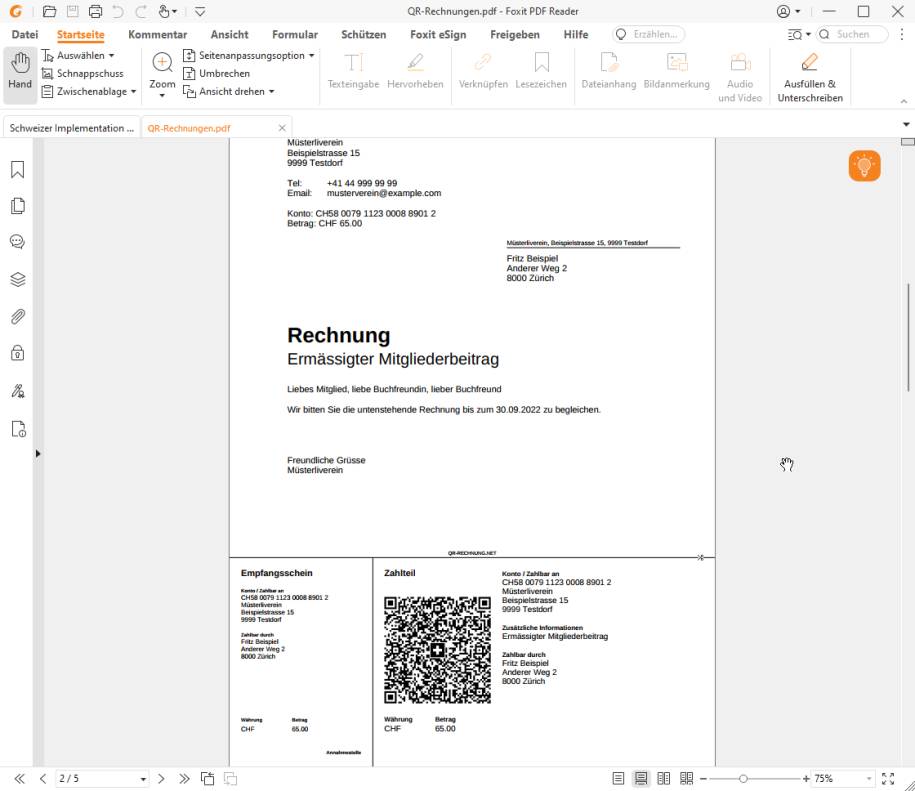Screen dimensions: 915x791
Task: Open the Layers panel
Action: pyautogui.click(x=16, y=279)
